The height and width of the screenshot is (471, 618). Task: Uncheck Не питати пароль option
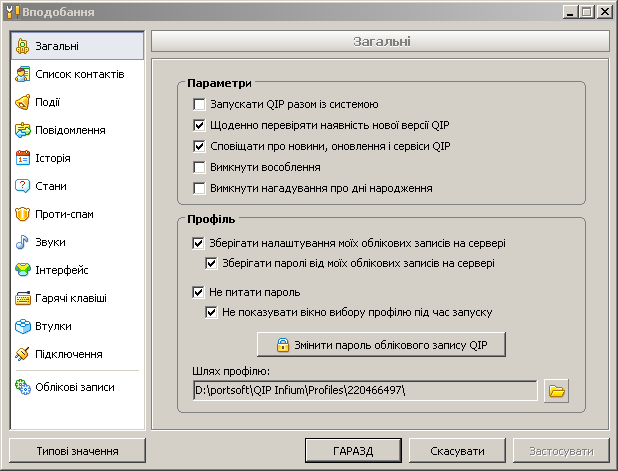pos(198,293)
